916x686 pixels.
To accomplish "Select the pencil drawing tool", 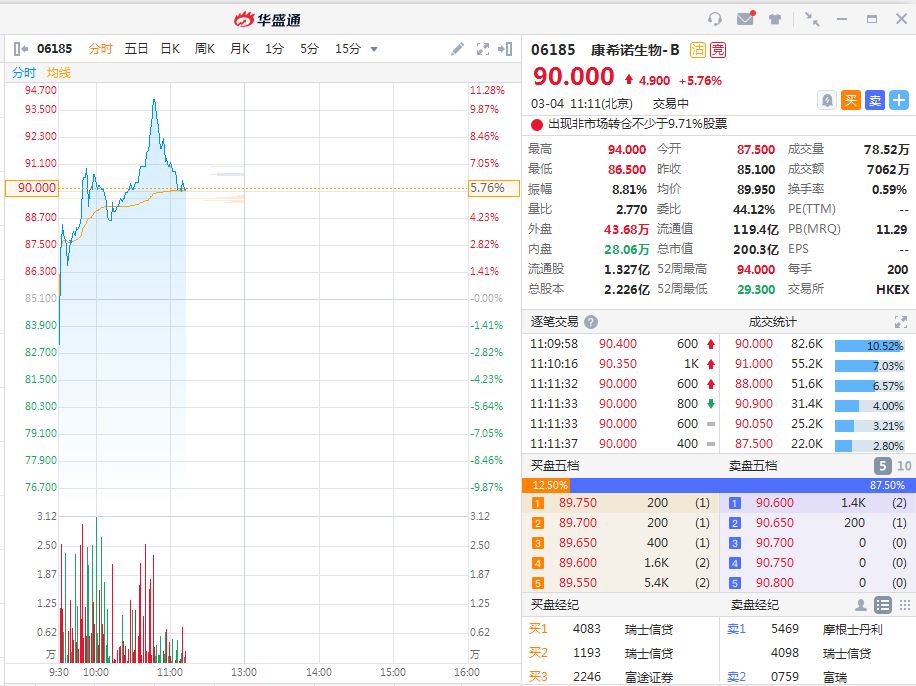I will click(x=457, y=49).
